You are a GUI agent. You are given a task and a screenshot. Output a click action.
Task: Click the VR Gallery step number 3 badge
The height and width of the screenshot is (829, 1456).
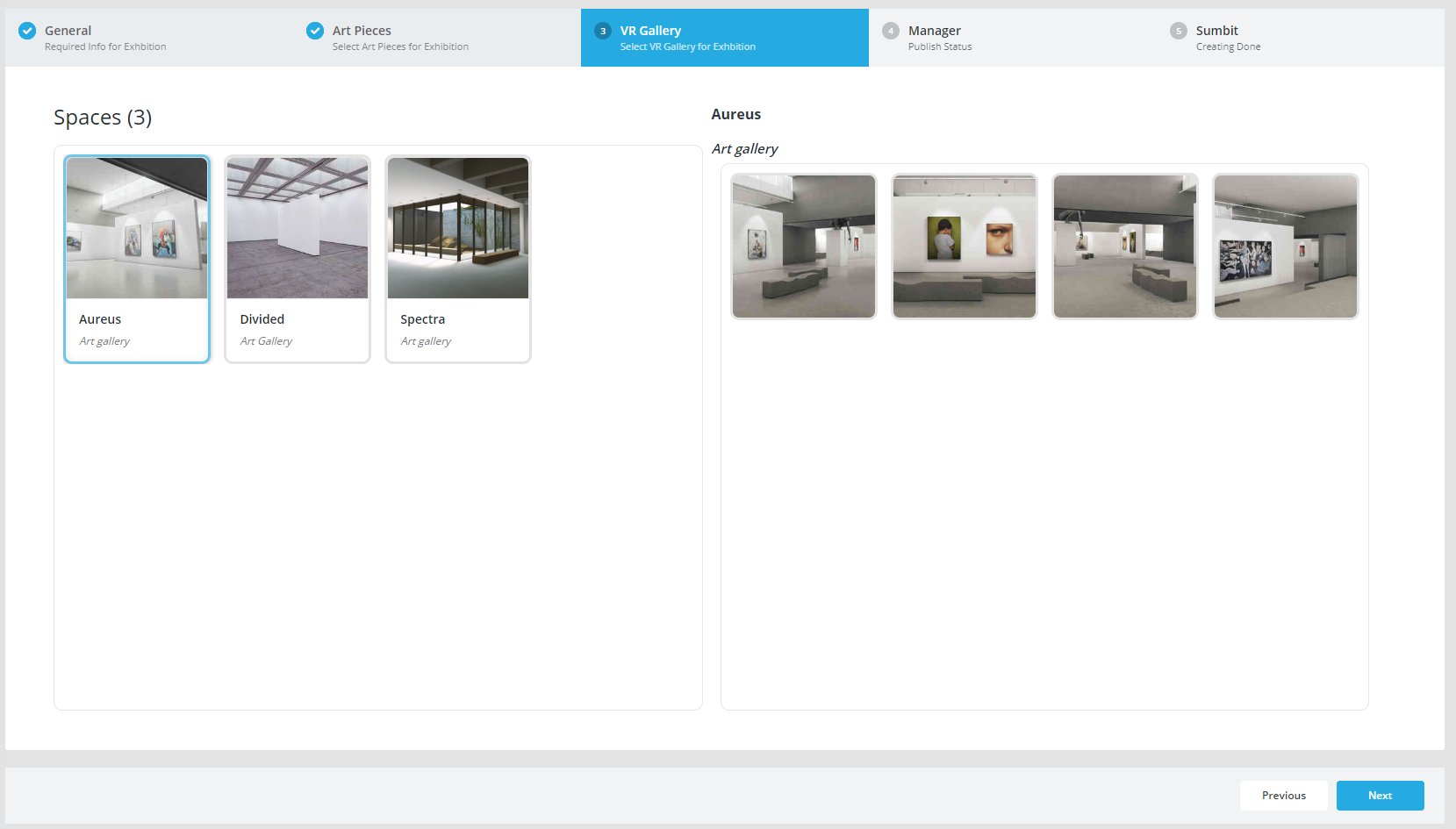pos(603,31)
